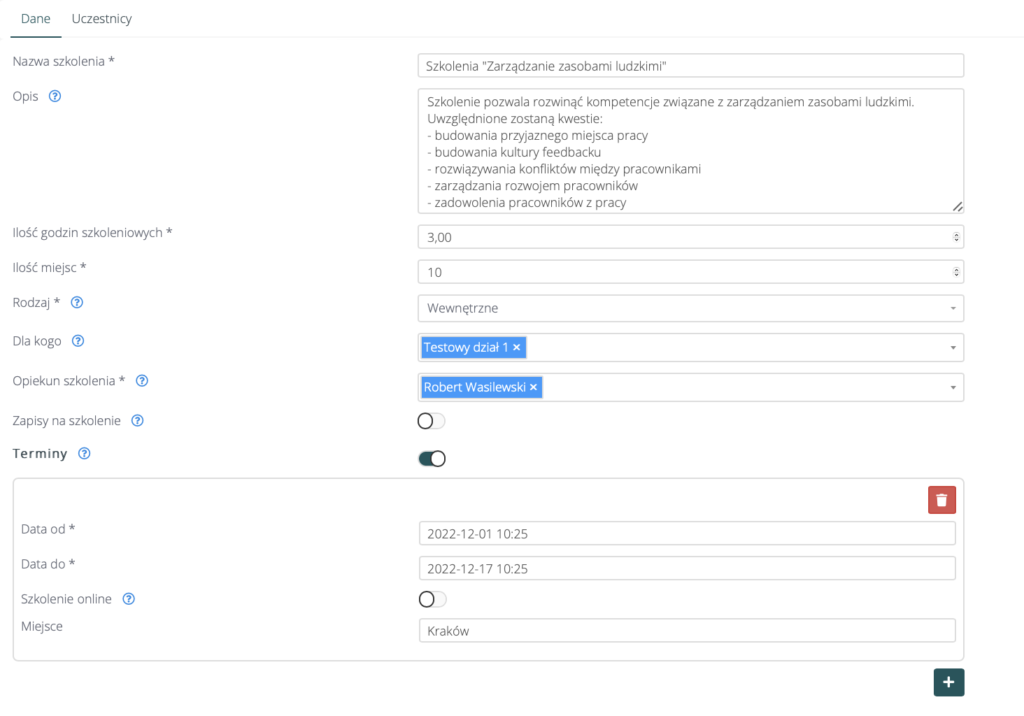The width and height of the screenshot is (1024, 716).
Task: Enable the Szkolenie online switch
Action: coord(432,599)
